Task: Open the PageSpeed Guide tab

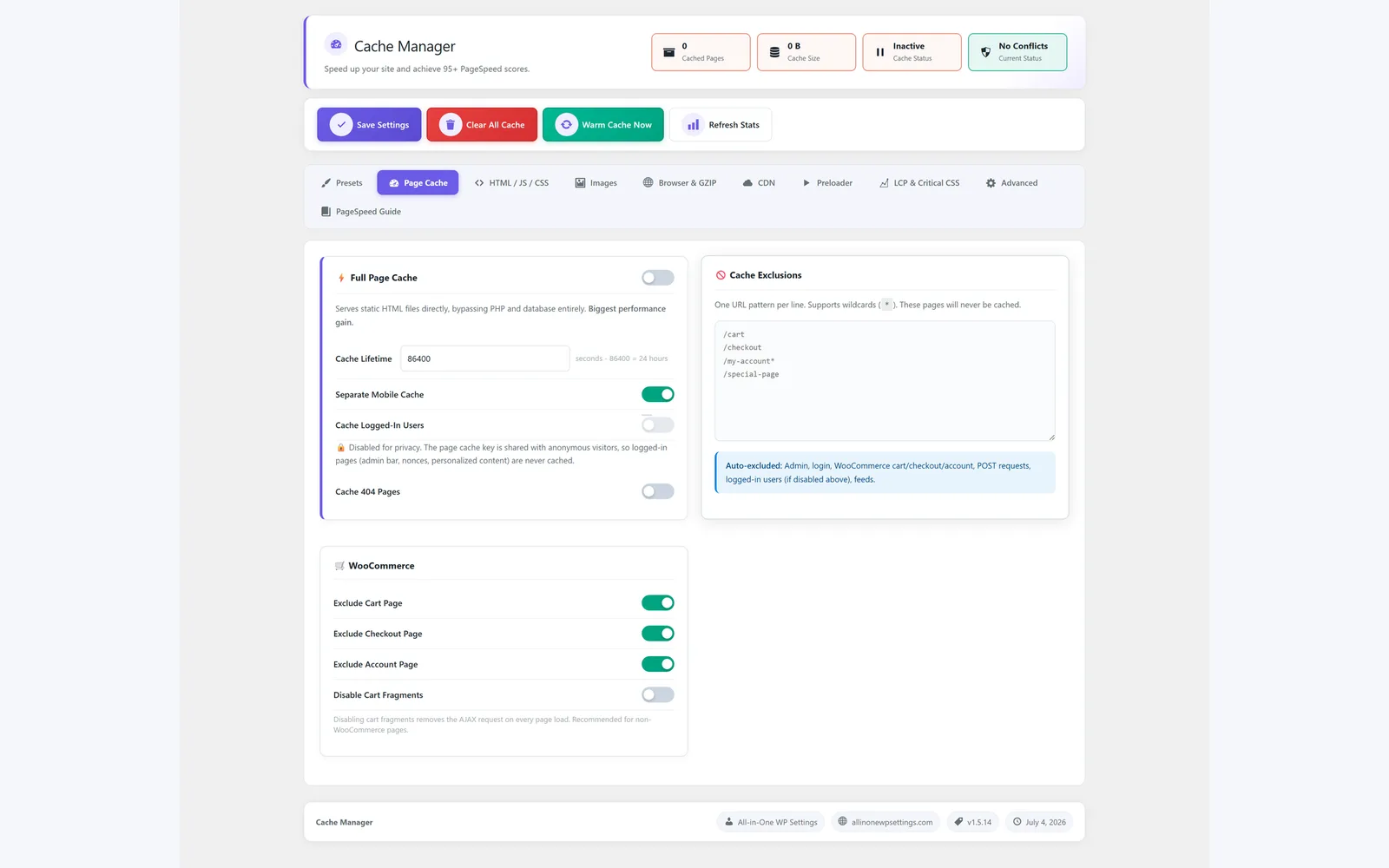Action: (x=361, y=212)
